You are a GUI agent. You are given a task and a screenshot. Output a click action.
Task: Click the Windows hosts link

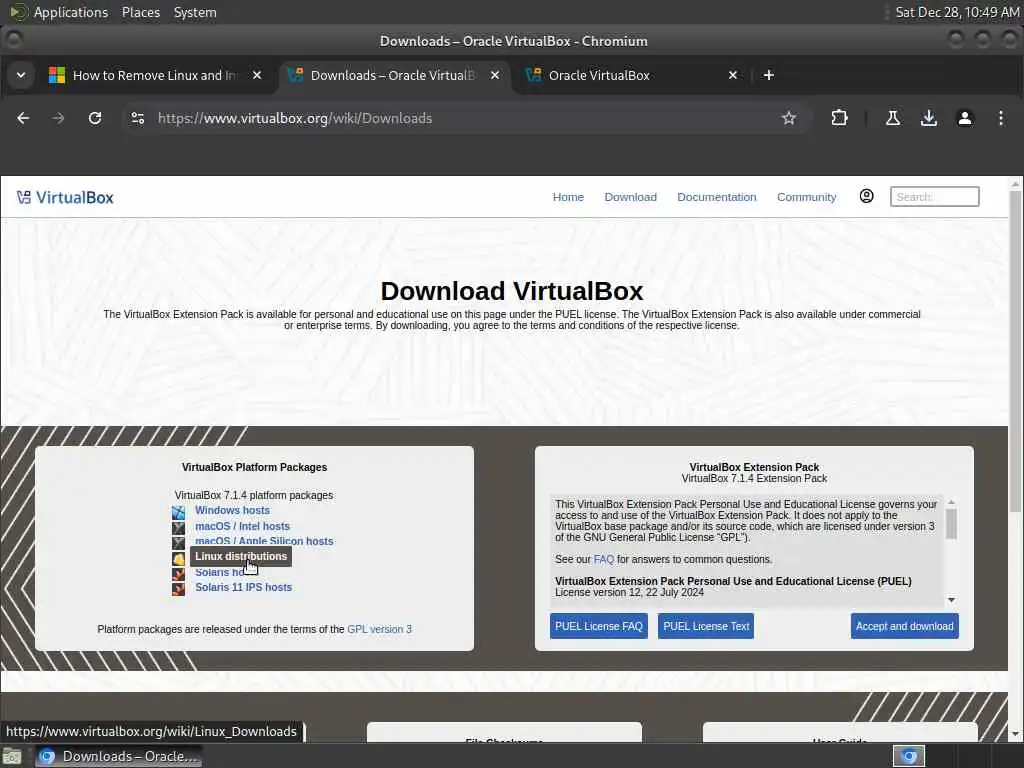tap(232, 510)
